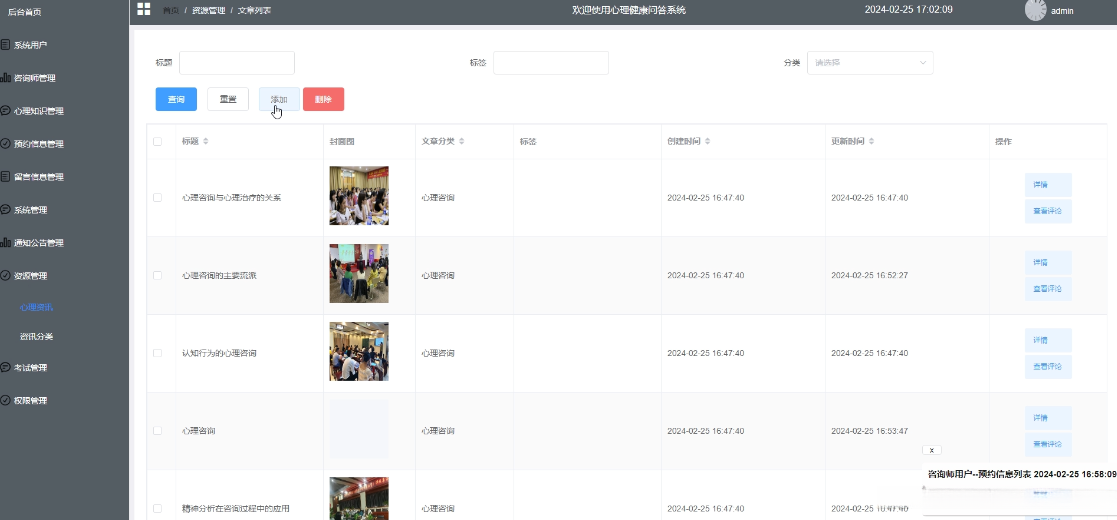Image resolution: width=1117 pixels, height=520 pixels.
Task: Click the admin avatar image
Action: (x=1035, y=10)
